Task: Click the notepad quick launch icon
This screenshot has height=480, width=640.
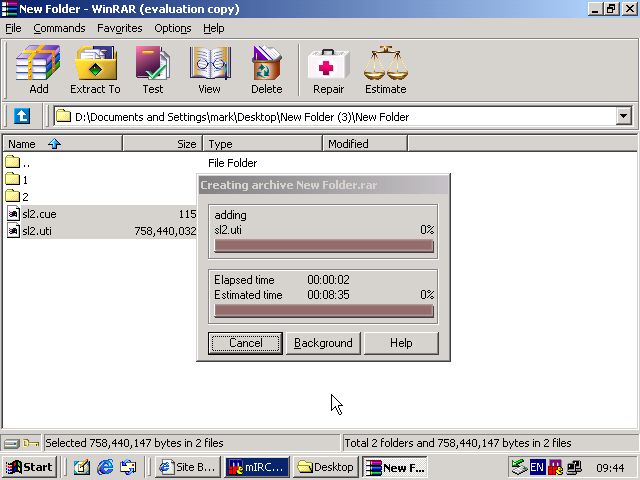Action: pos(82,467)
